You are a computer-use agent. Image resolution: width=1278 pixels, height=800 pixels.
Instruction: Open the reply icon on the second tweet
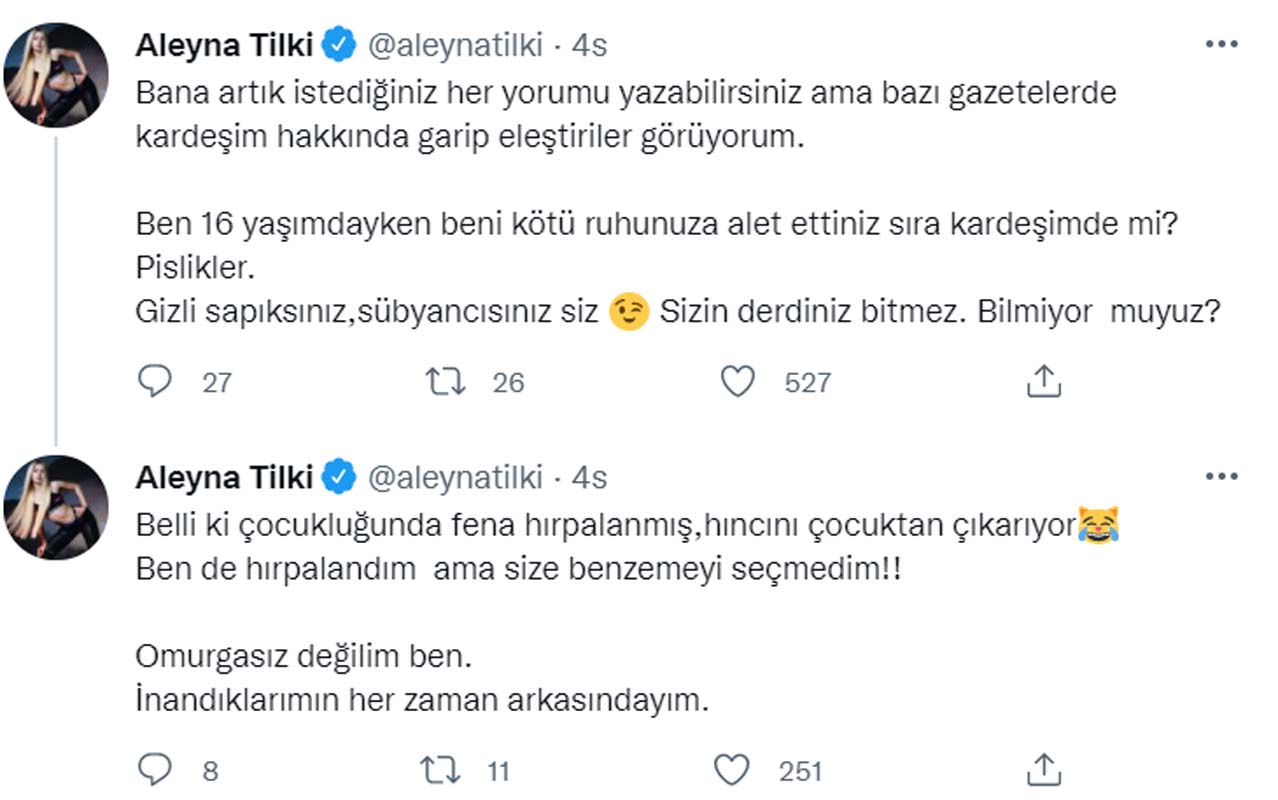pos(155,770)
